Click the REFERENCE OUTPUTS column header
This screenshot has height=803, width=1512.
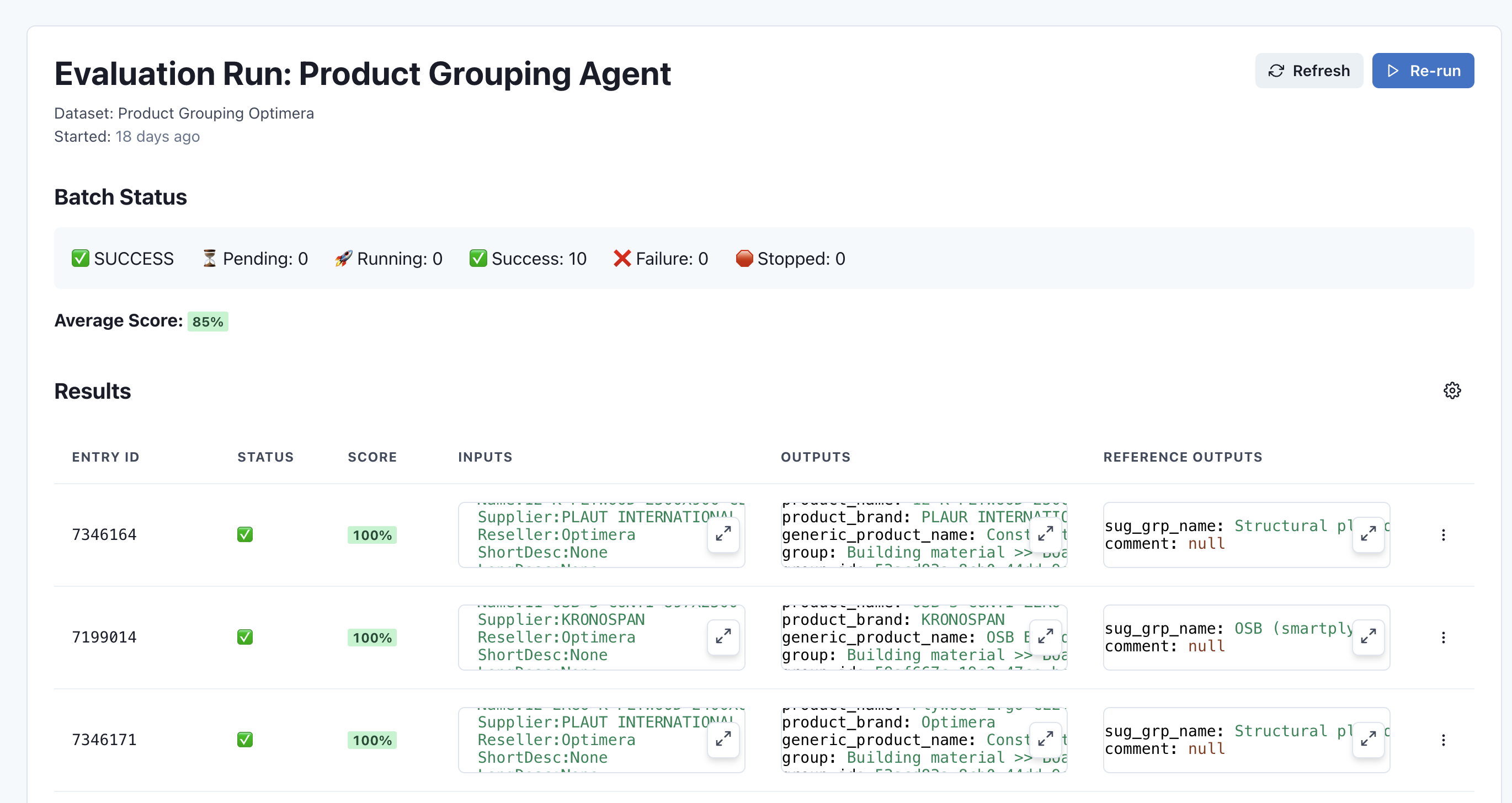(x=1183, y=457)
